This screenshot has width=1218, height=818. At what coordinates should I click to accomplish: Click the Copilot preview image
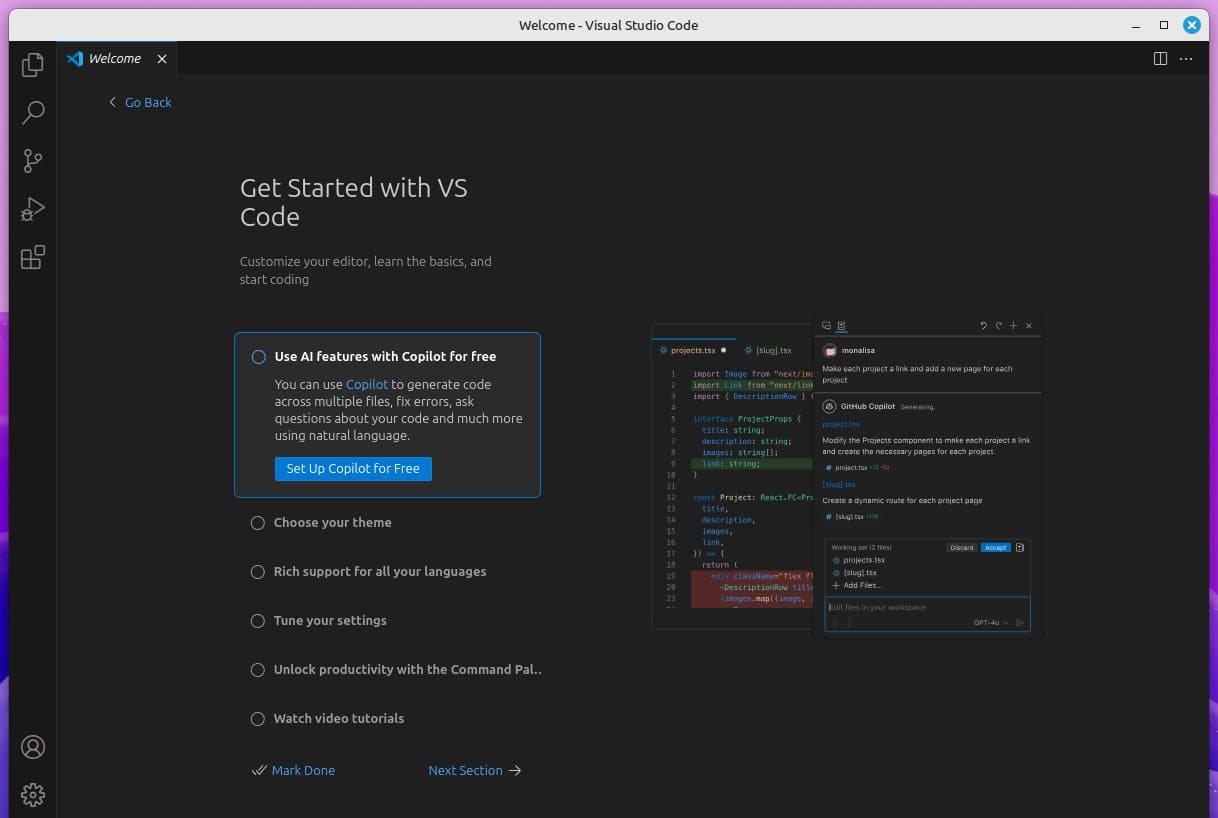(846, 477)
